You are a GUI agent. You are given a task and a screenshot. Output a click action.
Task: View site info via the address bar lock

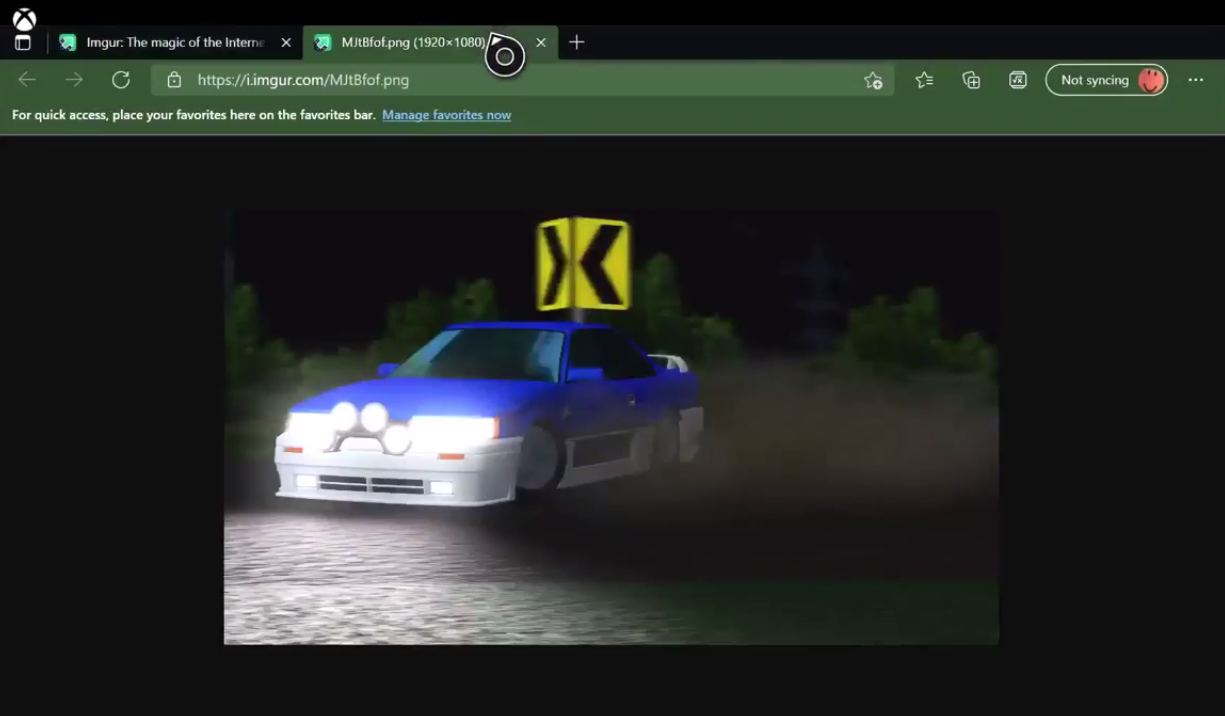174,80
